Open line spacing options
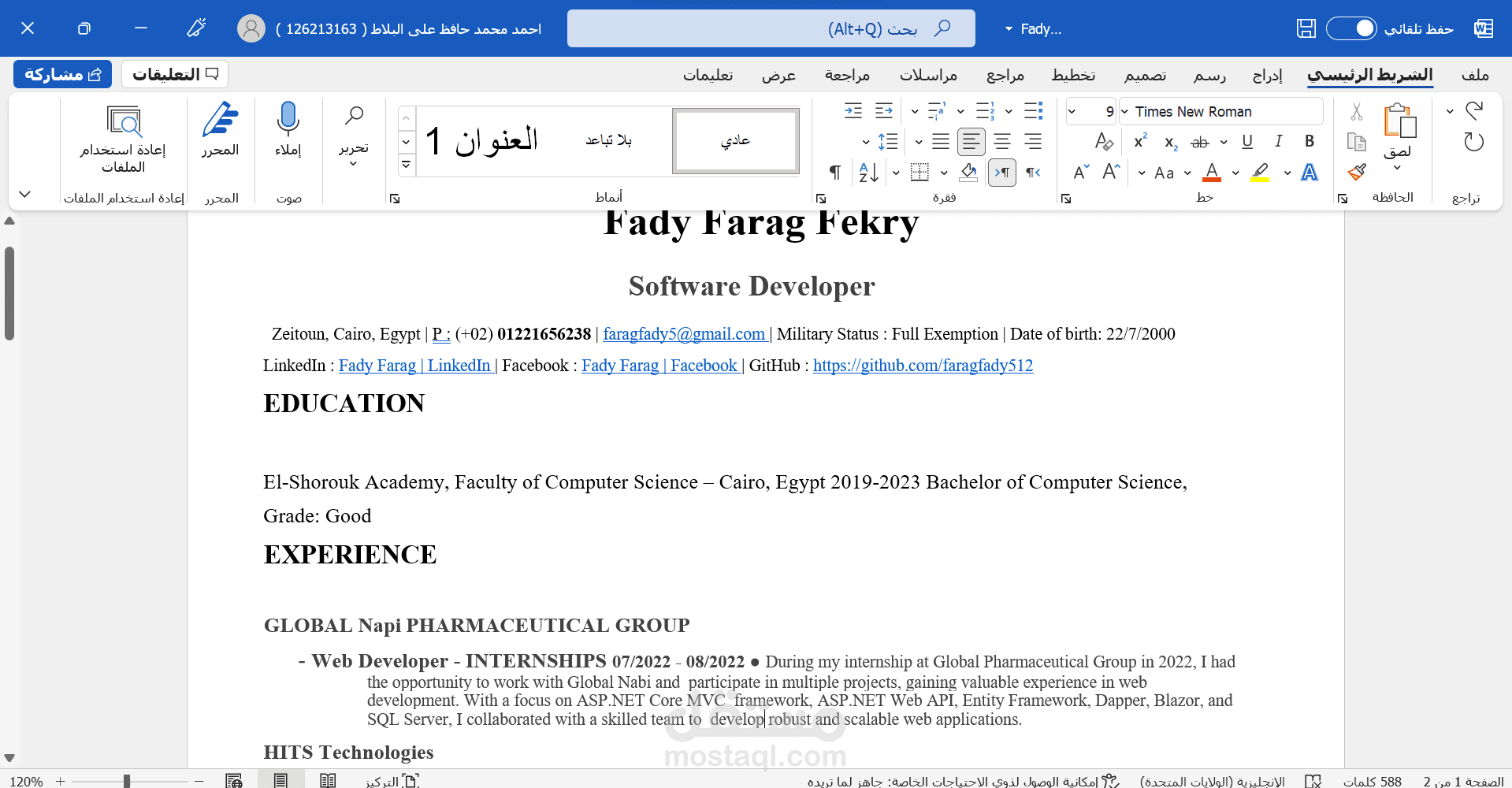This screenshot has width=1512, height=788. point(888,142)
